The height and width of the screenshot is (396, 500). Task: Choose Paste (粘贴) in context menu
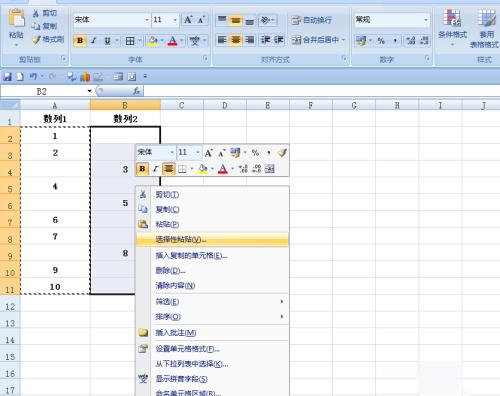pos(212,224)
